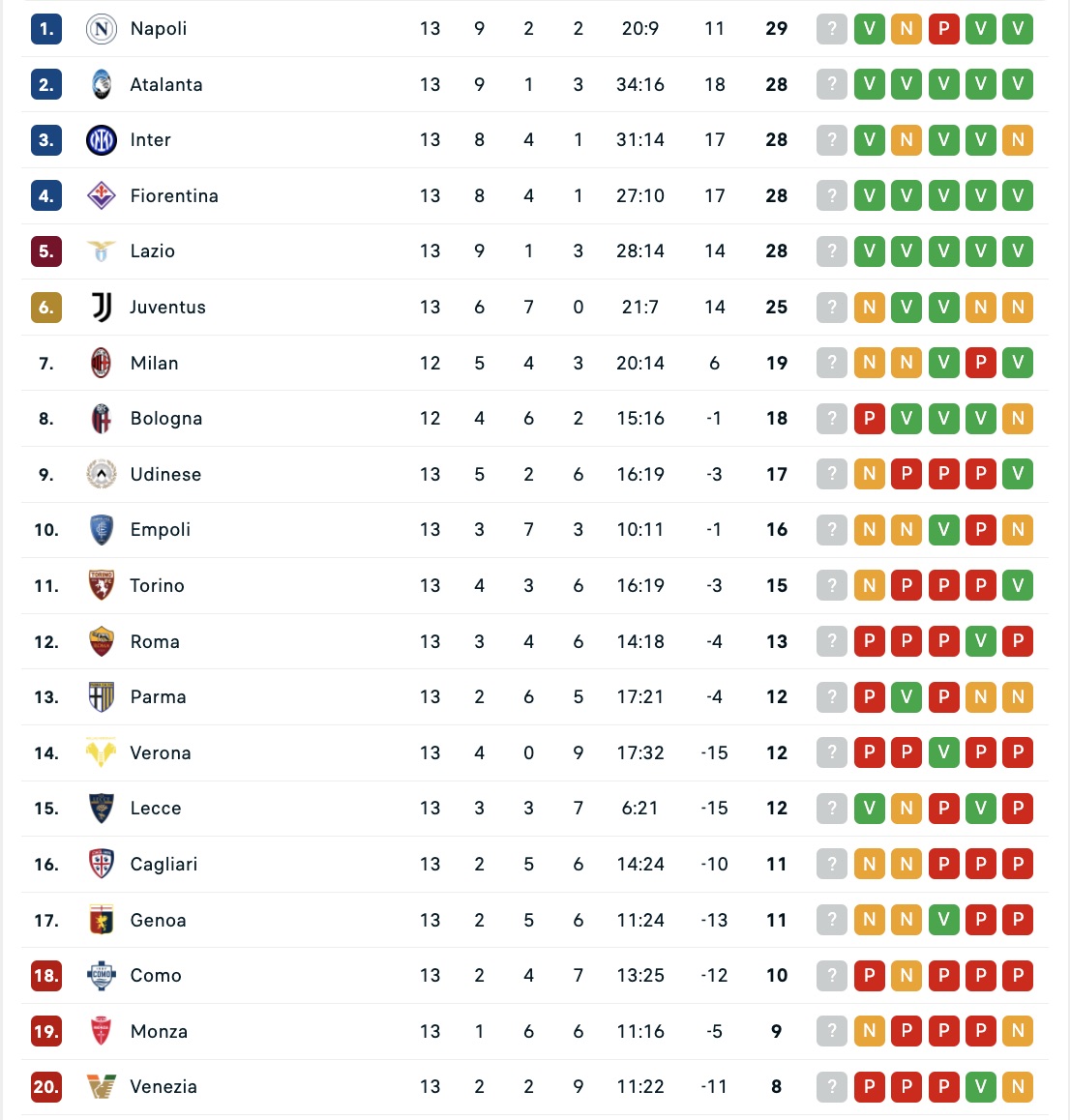Image resolution: width=1070 pixels, height=1120 pixels.
Task: Click the Roma club badge
Action: (102, 641)
